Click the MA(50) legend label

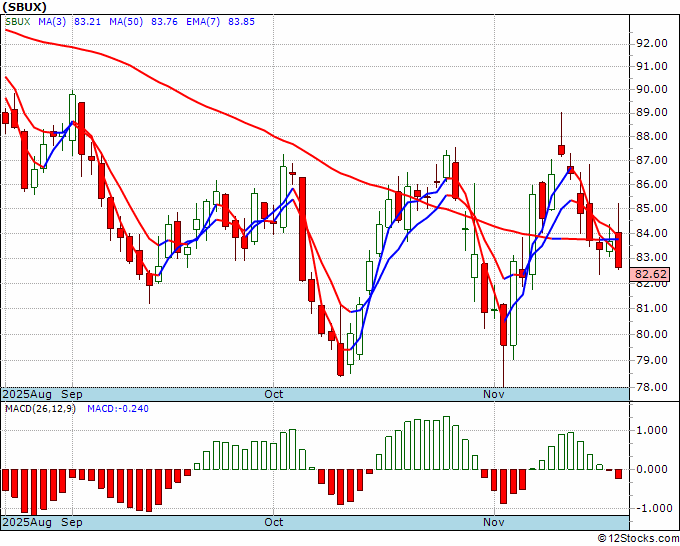coord(126,22)
